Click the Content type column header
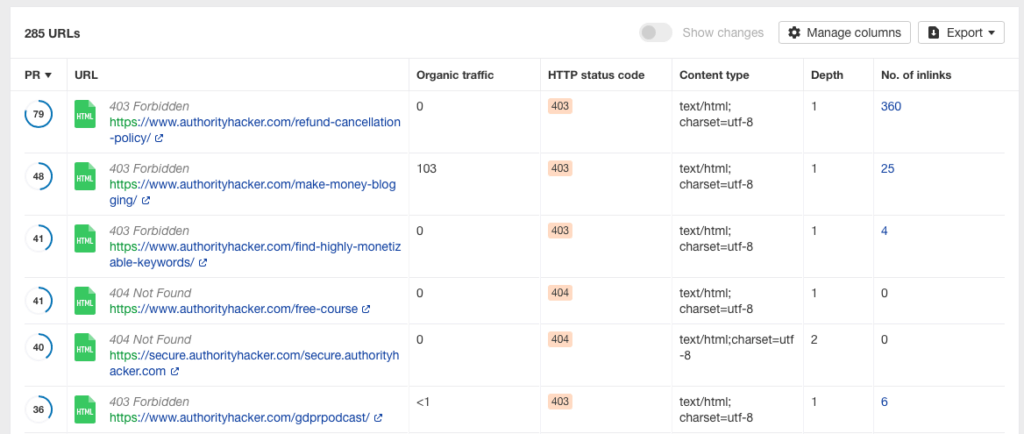Image resolution: width=1024 pixels, height=434 pixels. [x=714, y=75]
